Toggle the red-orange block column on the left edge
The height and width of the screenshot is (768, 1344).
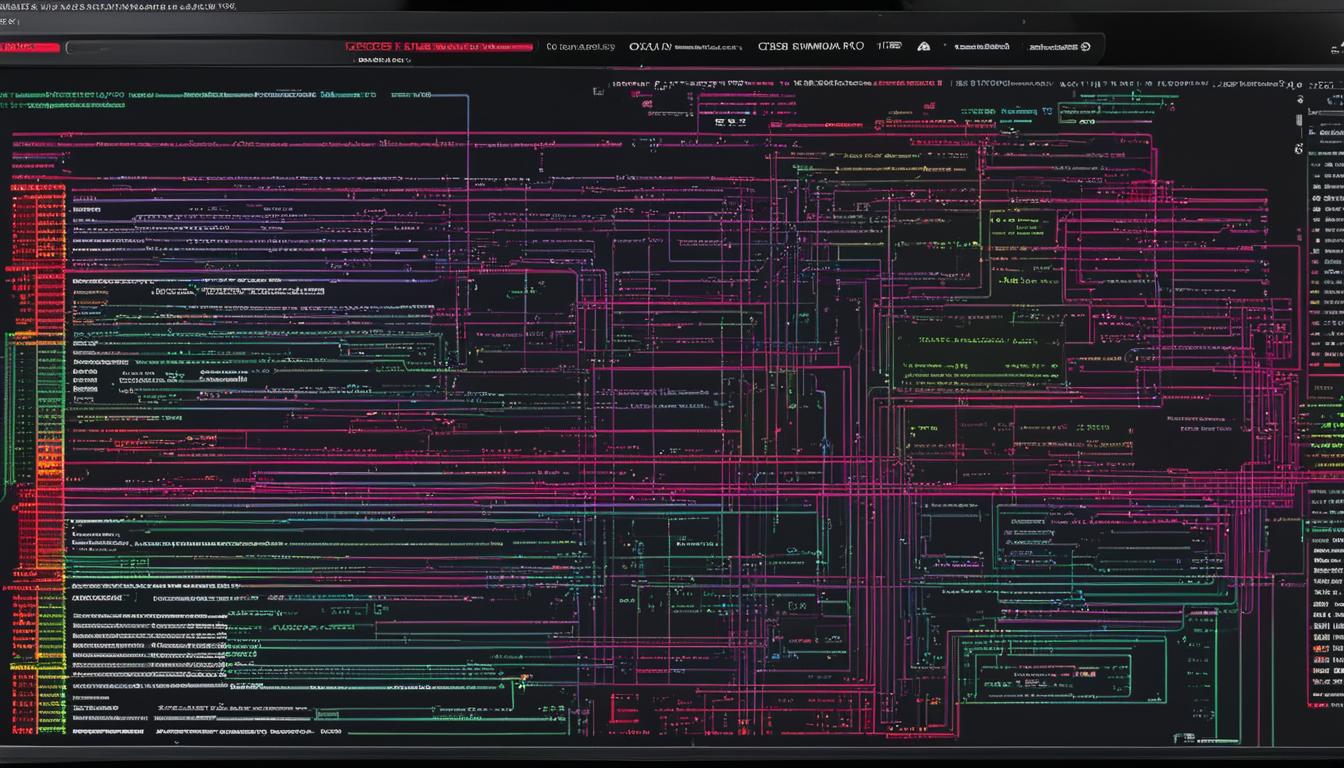point(38,260)
